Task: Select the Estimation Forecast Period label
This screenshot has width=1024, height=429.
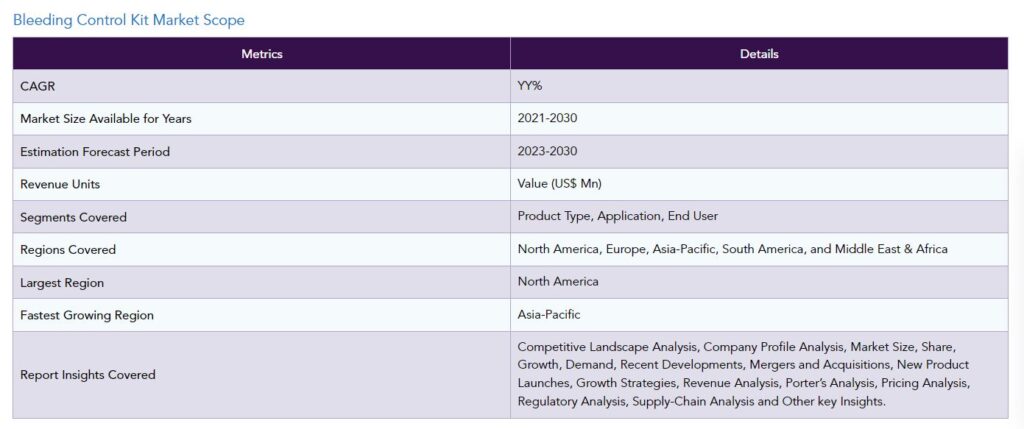Action: (95, 152)
